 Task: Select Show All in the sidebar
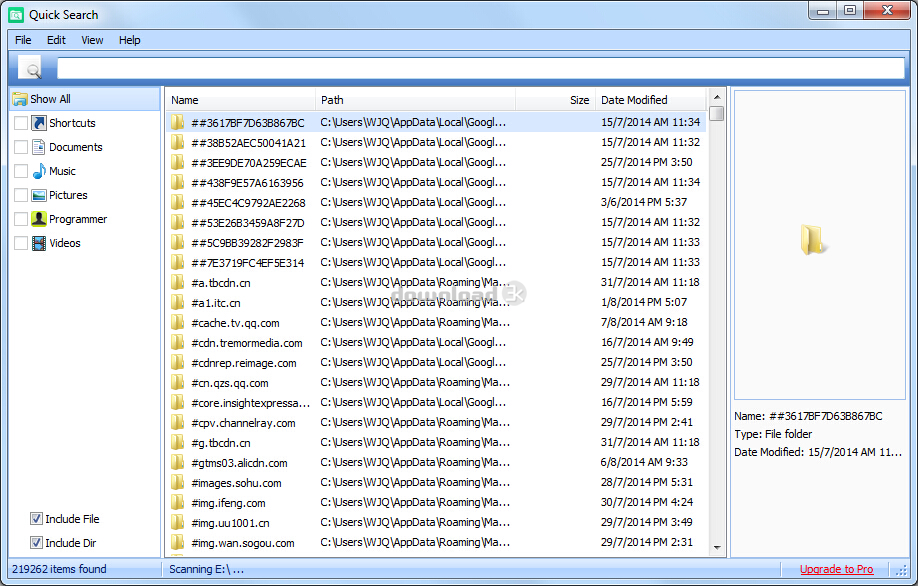(85, 99)
